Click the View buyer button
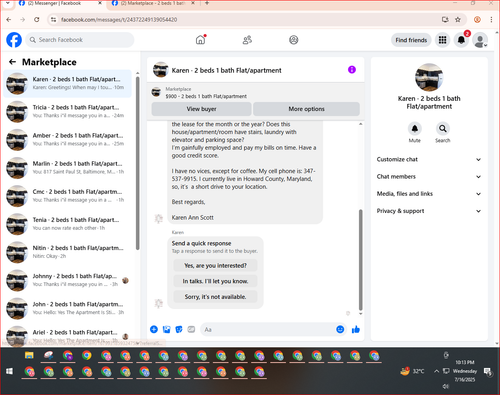Image resolution: width=500 pixels, height=395 pixels. click(x=201, y=109)
